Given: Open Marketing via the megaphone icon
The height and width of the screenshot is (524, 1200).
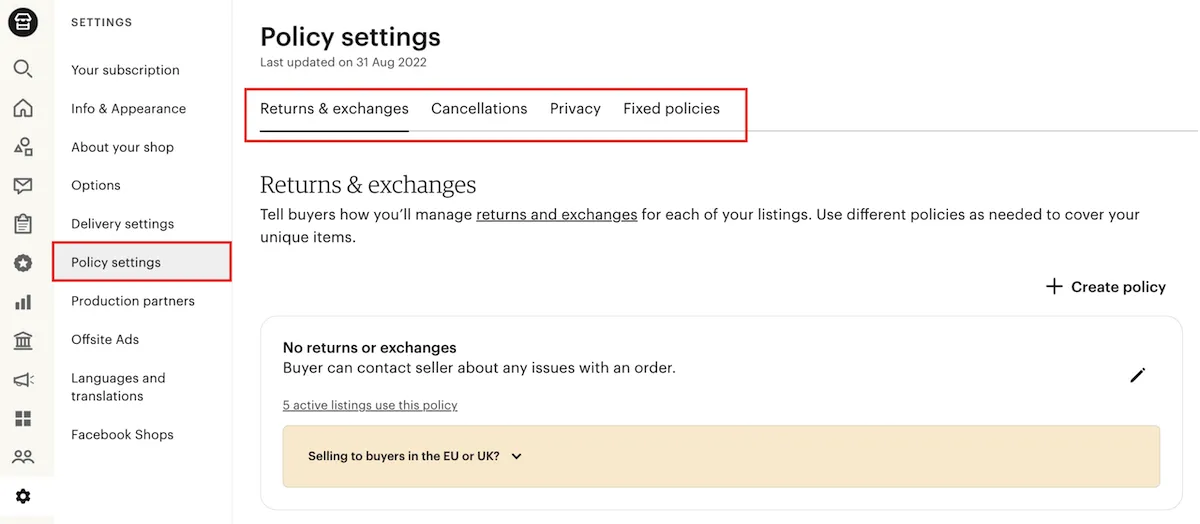Looking at the screenshot, I should (x=23, y=380).
